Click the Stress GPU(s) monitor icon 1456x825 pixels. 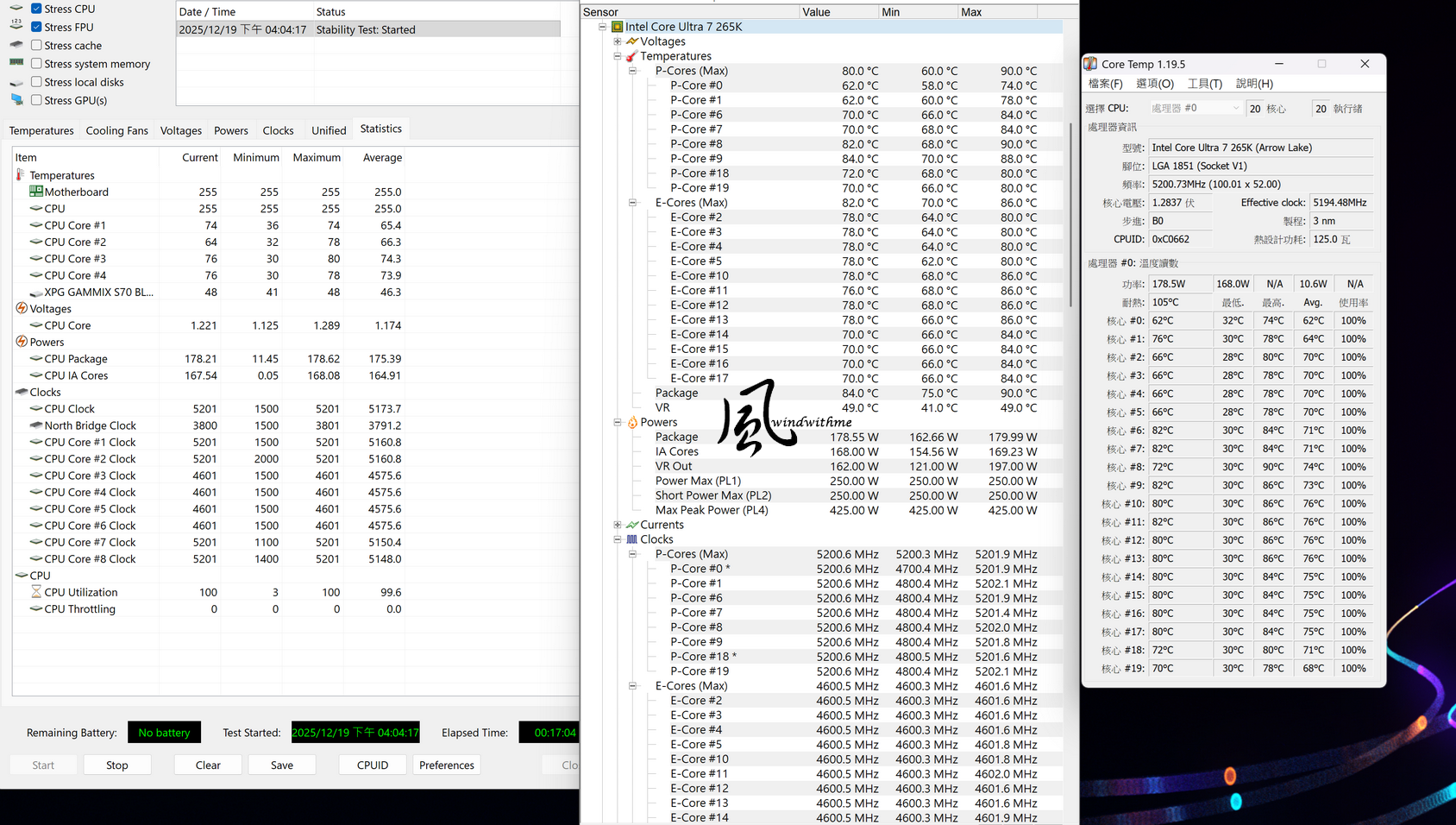tap(16, 100)
